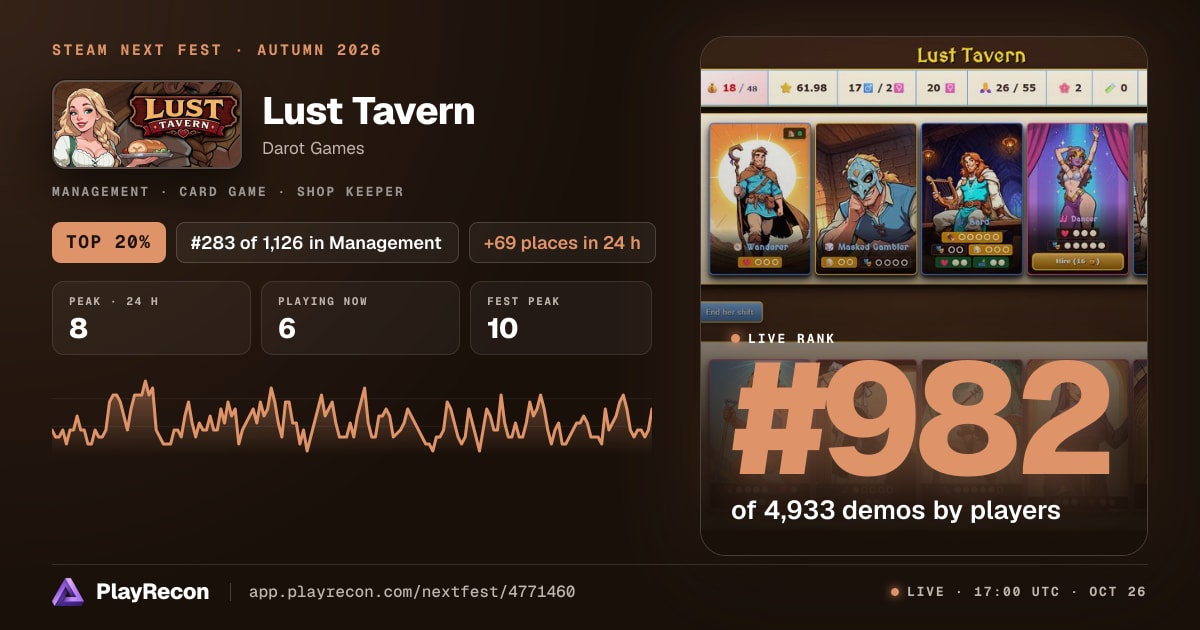
Task: Click the green ticket icon beside 0
Action: pos(1109,88)
